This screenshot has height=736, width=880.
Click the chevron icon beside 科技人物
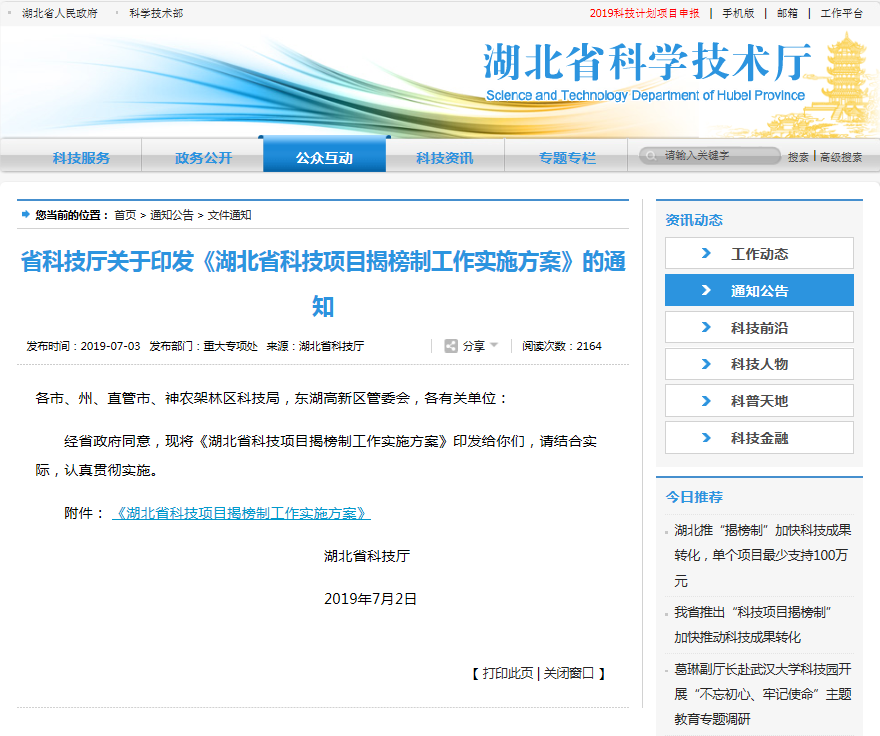(x=707, y=364)
